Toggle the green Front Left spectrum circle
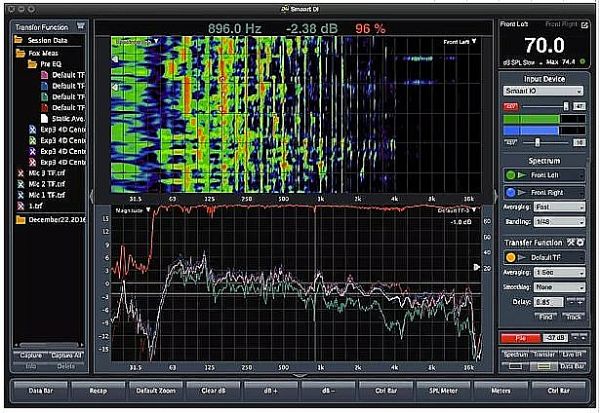The image size is (600, 413). [x=510, y=175]
